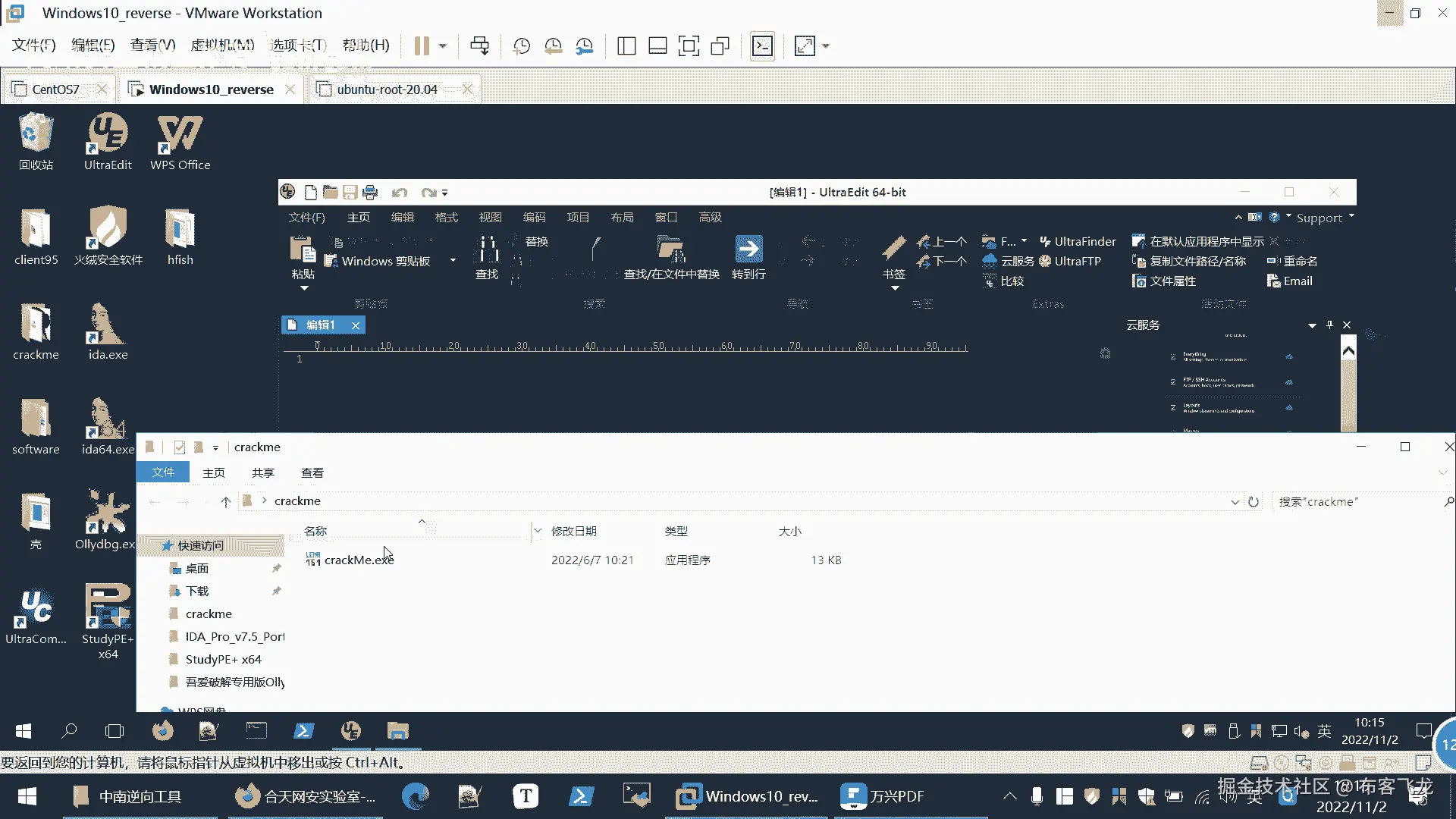Toggle the sidebar layout icon in VMware toolbar
The width and height of the screenshot is (1456, 819).
click(626, 46)
